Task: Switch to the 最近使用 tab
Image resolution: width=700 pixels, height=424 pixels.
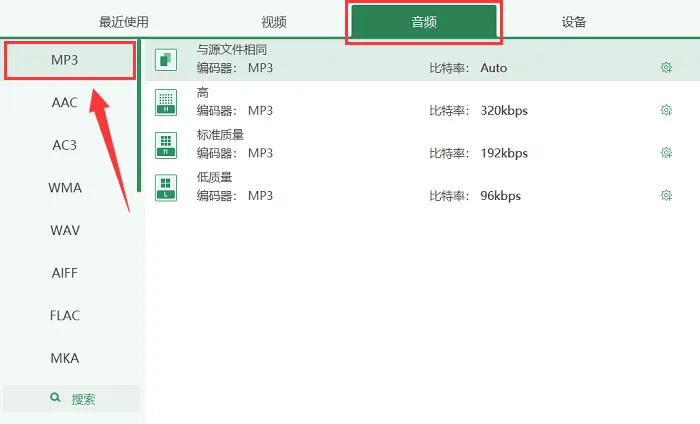Action: [x=124, y=22]
